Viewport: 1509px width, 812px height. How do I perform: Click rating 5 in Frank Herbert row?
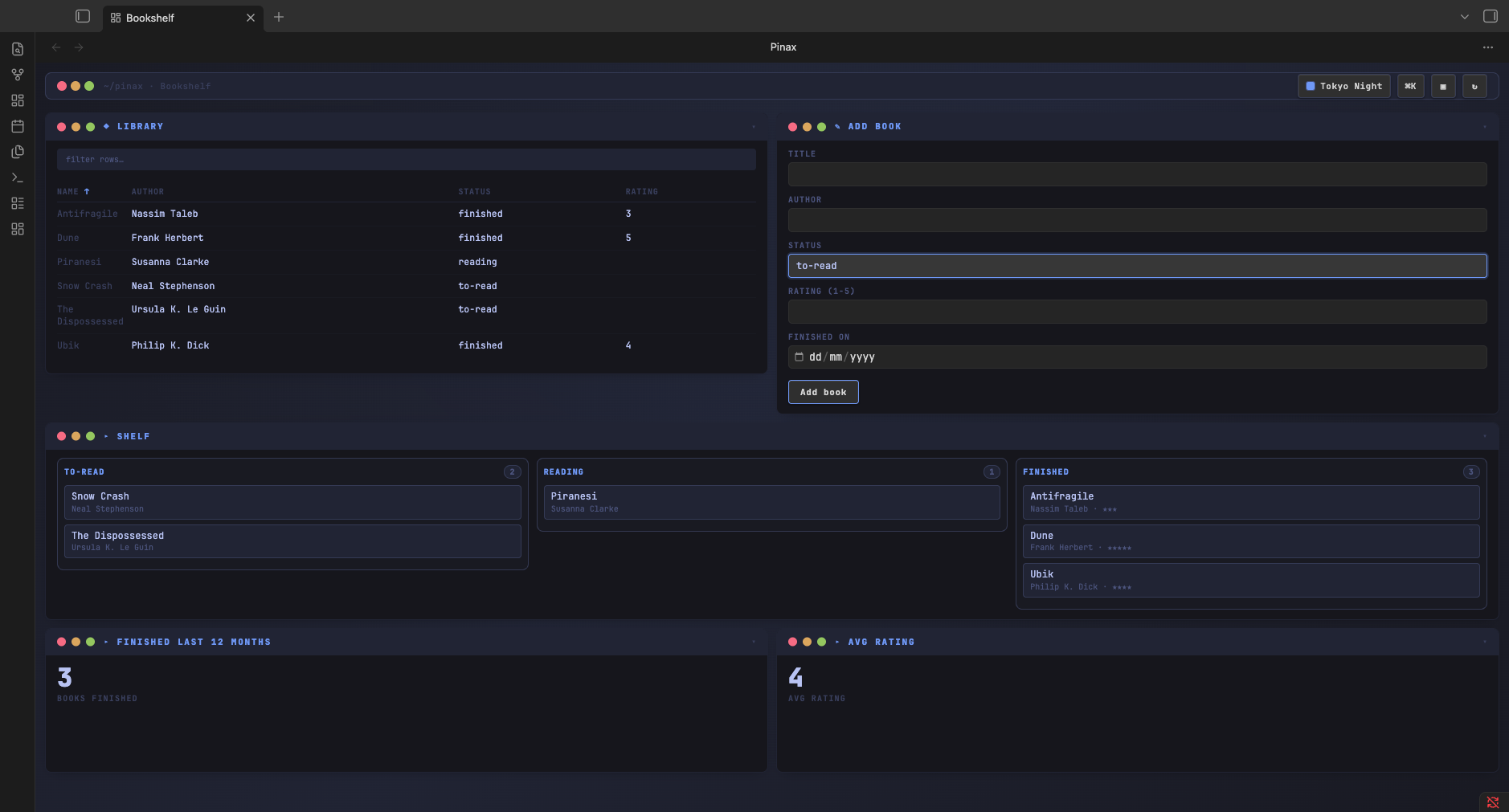(628, 238)
